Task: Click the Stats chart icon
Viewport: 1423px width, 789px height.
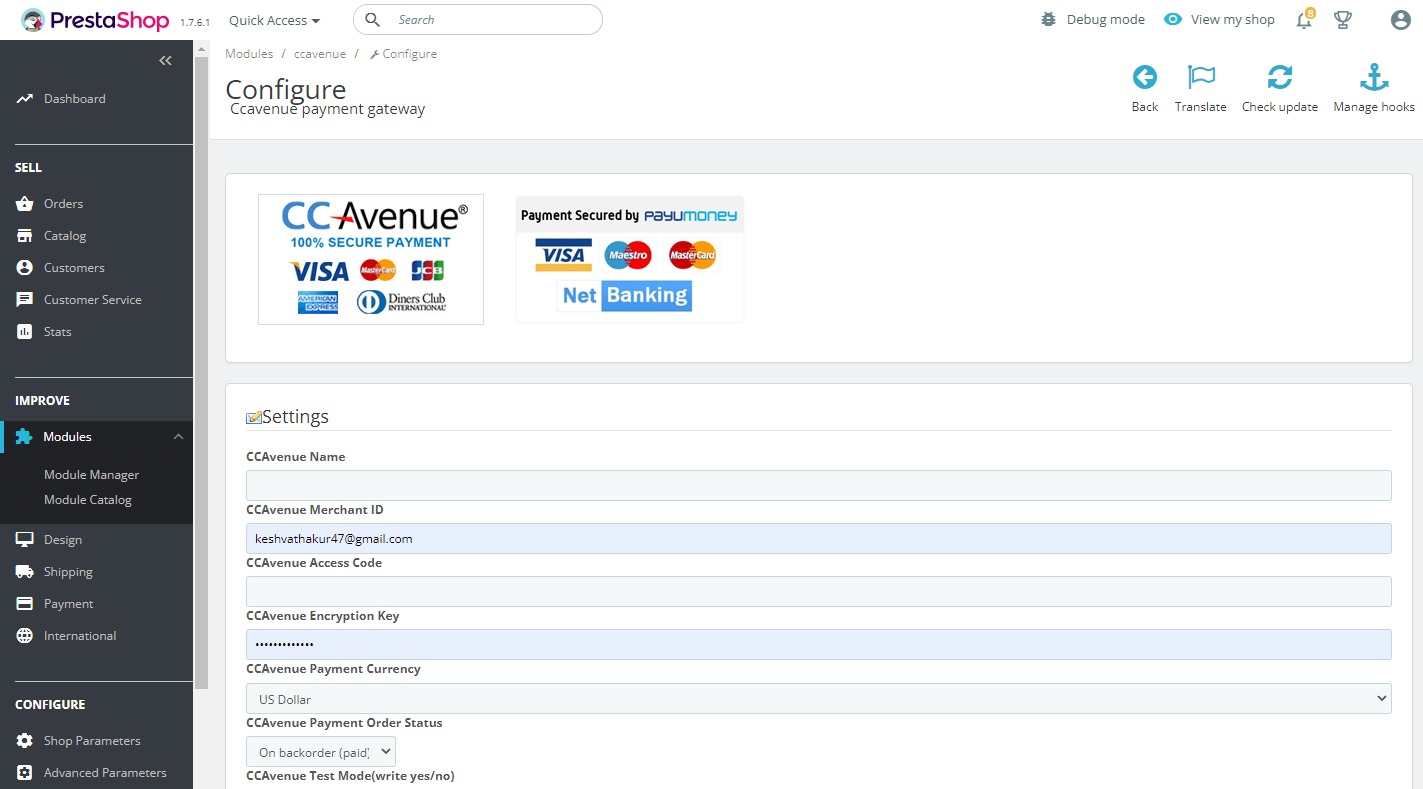Action: click(x=25, y=332)
